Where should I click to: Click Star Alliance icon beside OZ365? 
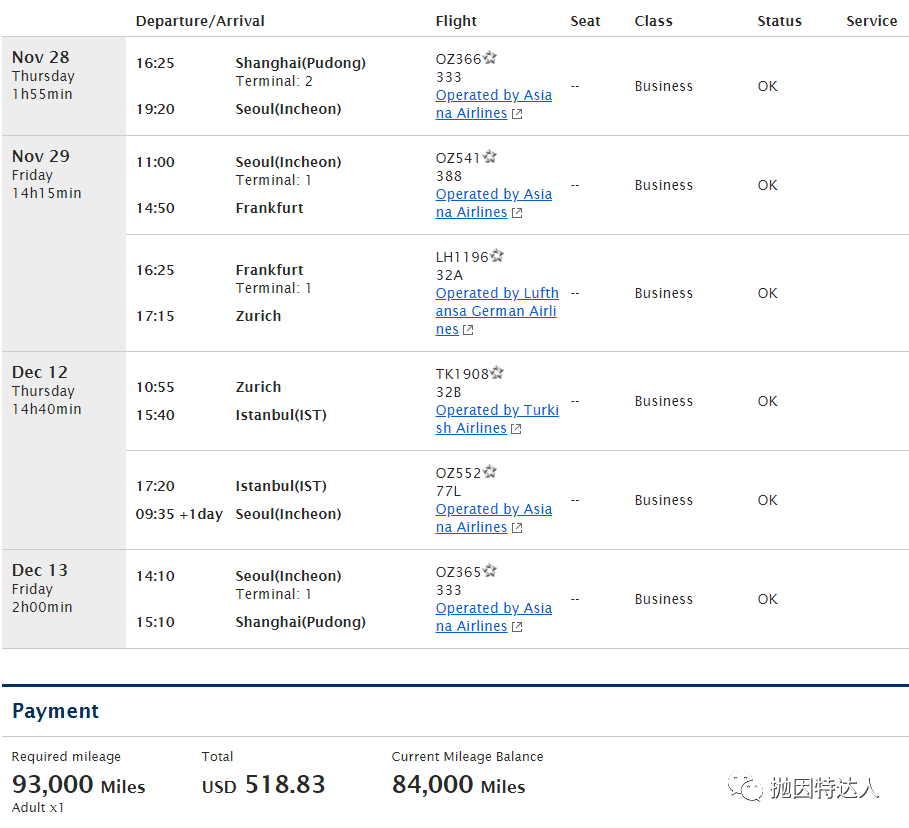pos(490,571)
